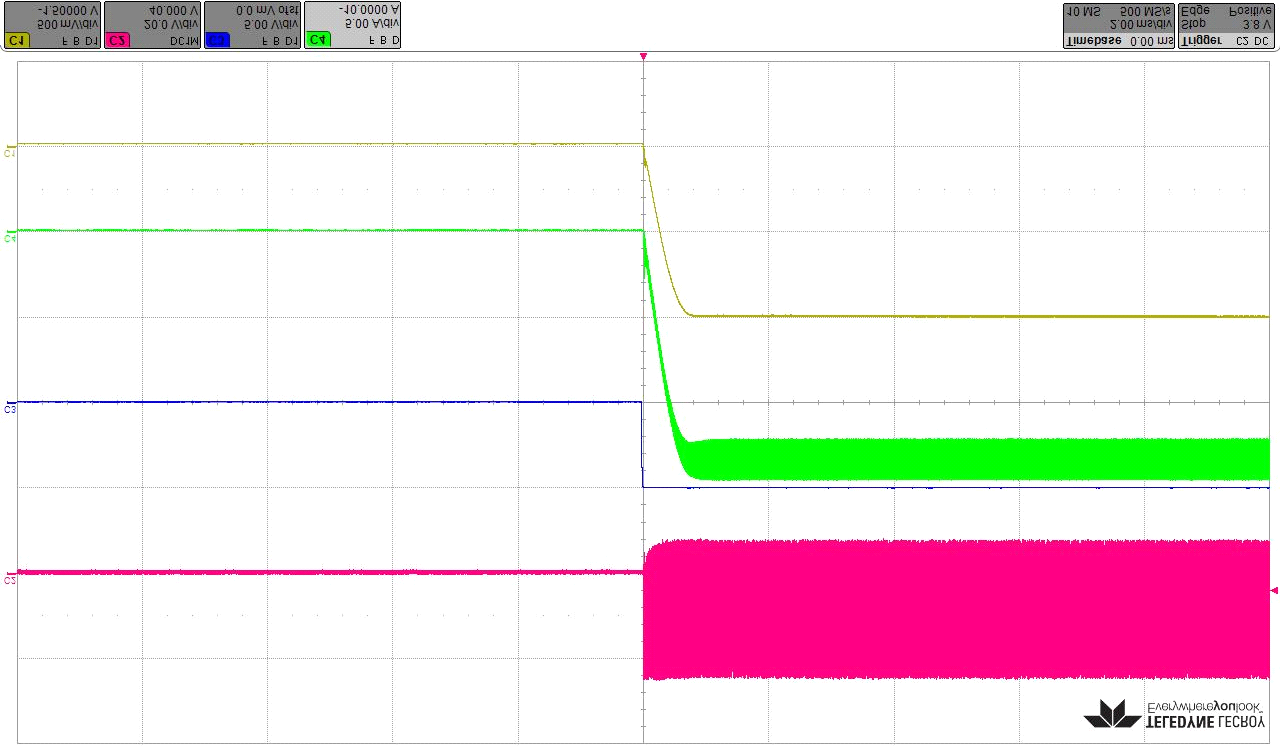Select the pink trigger time marker atop grid
The height and width of the screenshot is (747, 1280).
tap(643, 57)
